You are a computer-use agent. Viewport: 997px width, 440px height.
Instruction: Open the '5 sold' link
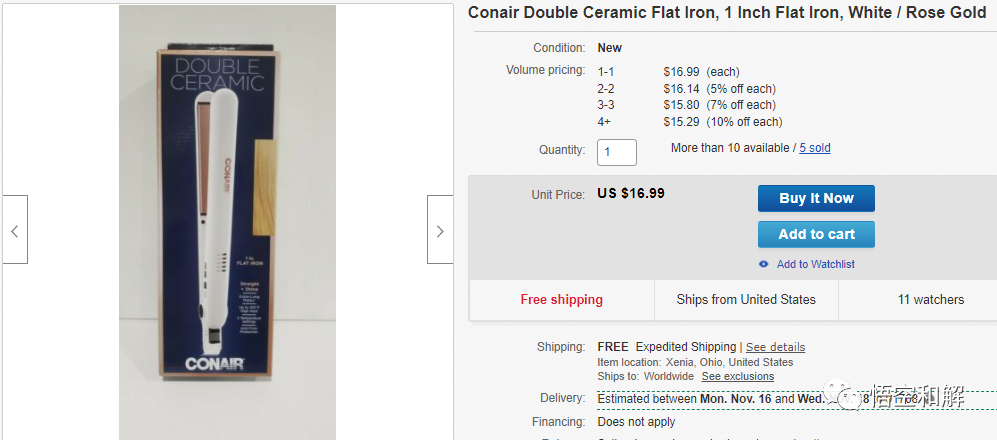pos(814,148)
